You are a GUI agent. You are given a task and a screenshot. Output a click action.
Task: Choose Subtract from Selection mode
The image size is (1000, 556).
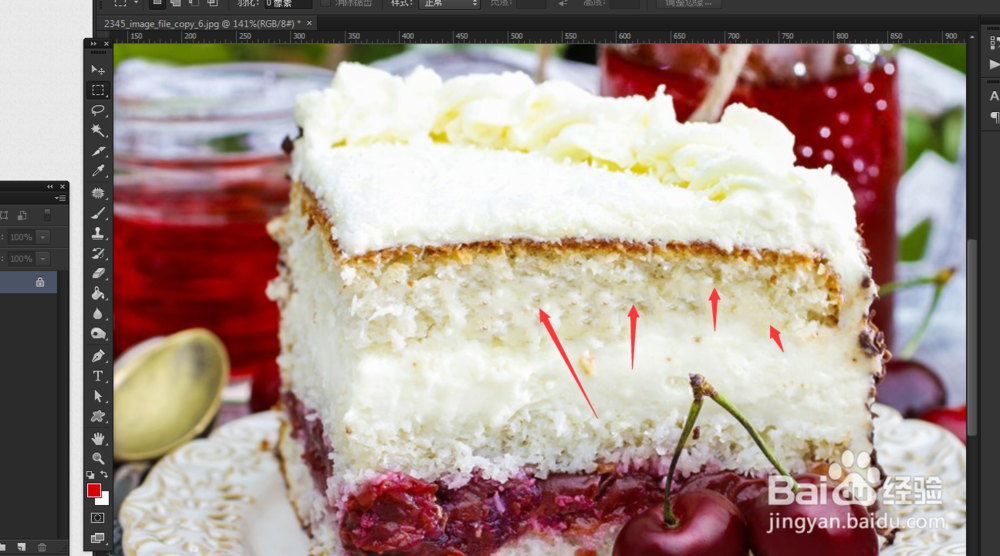194,3
